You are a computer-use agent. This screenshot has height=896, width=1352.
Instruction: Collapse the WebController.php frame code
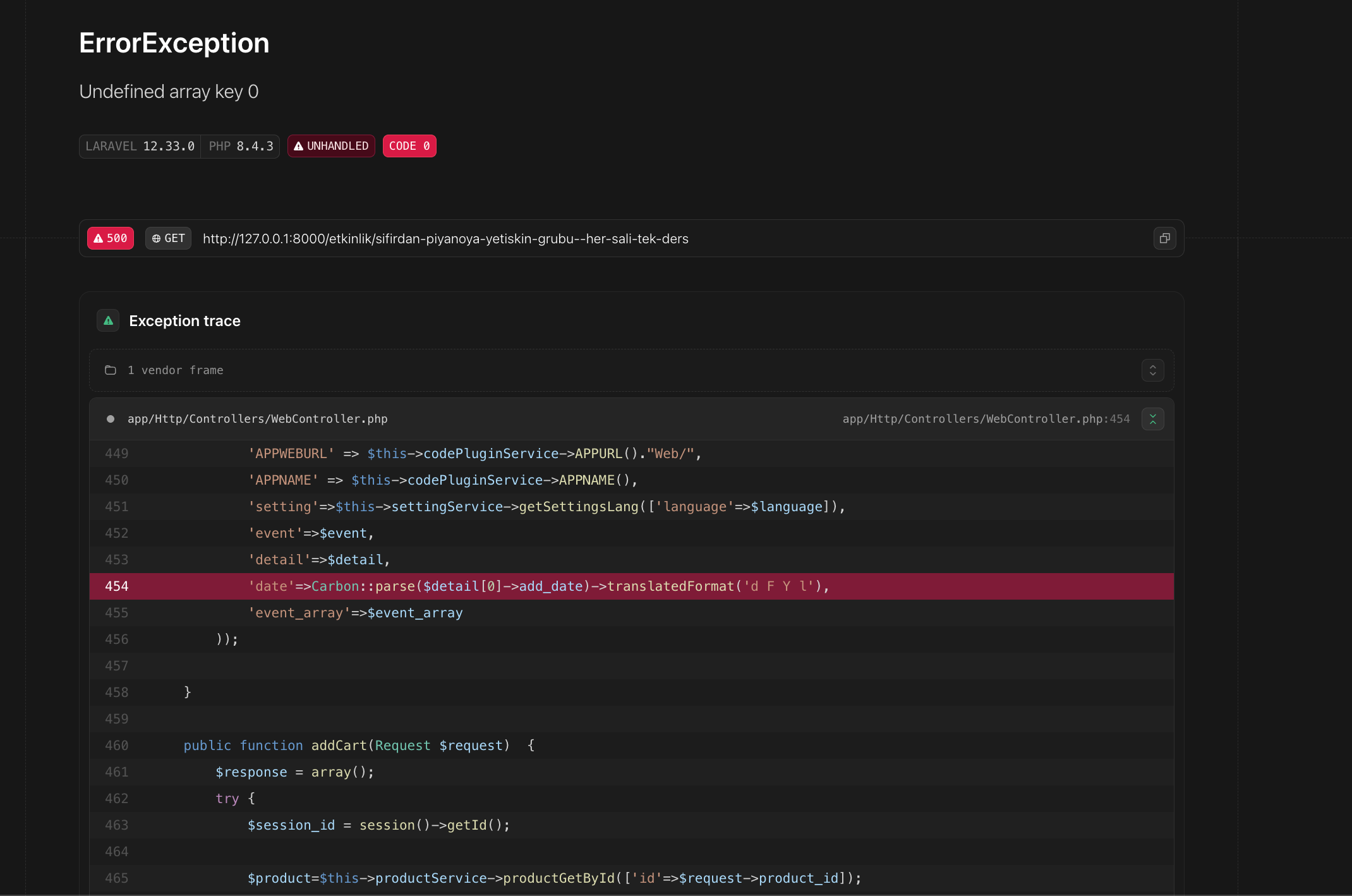point(1152,419)
